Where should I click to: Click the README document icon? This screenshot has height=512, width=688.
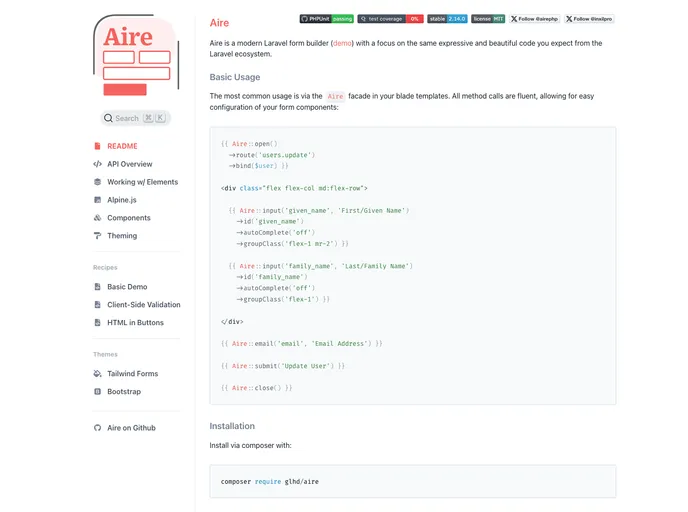pos(97,146)
